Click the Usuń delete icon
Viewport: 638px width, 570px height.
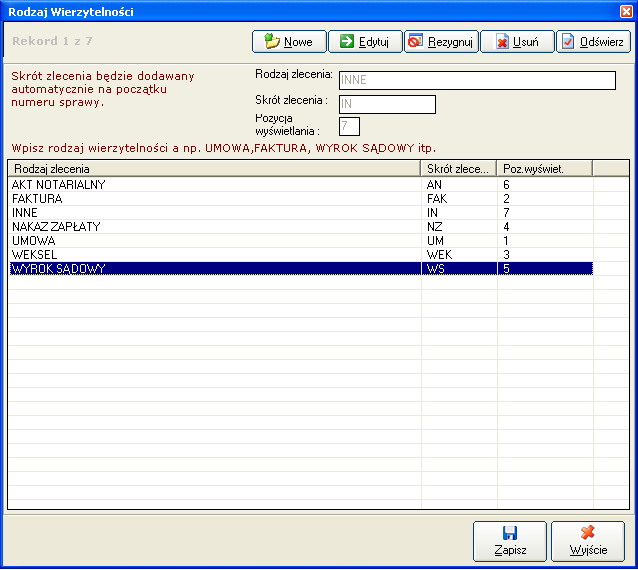[x=503, y=41]
